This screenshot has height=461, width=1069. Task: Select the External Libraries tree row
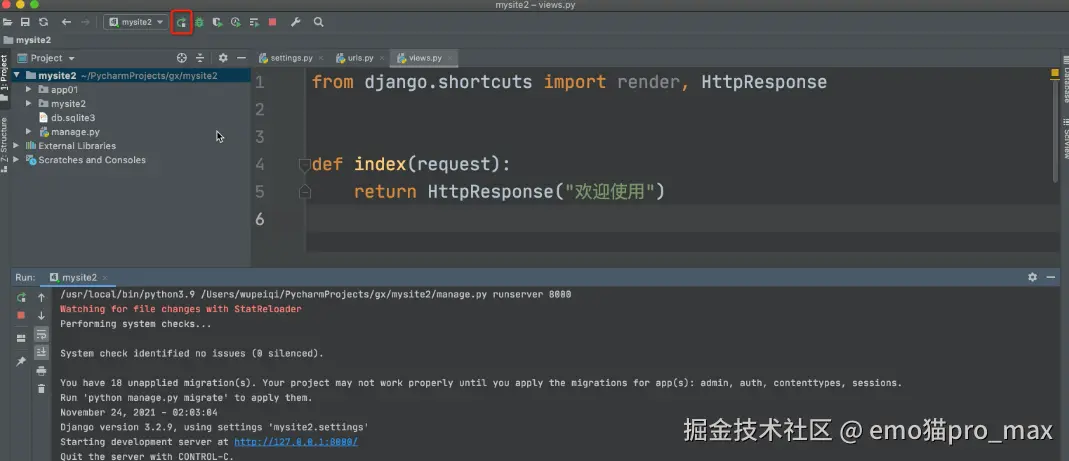pos(70,146)
